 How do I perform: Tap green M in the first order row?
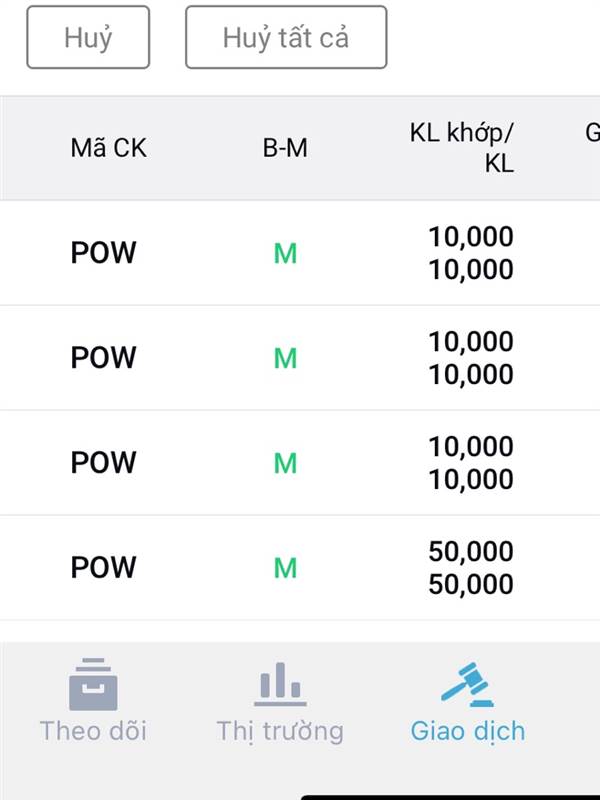coord(285,254)
